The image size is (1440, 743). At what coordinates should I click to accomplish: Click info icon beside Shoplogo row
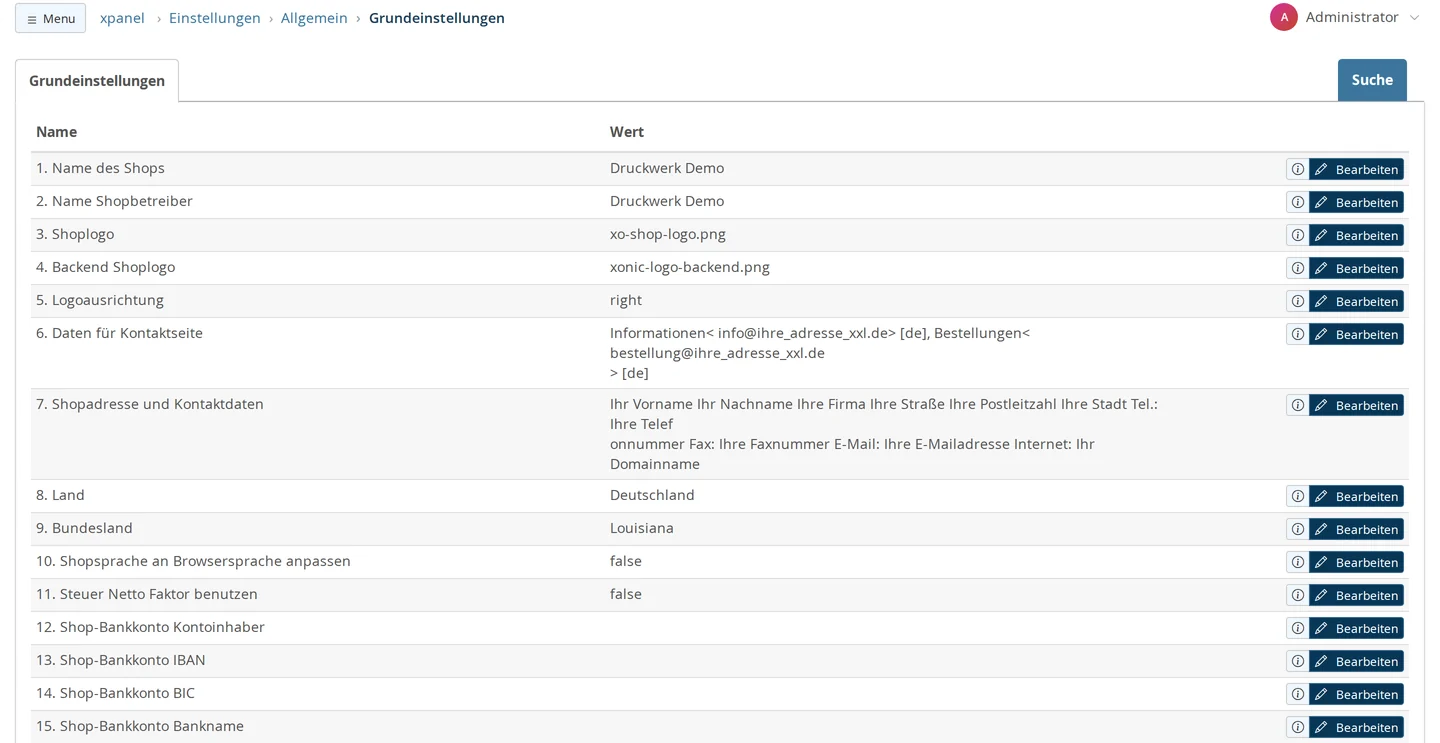tap(1297, 235)
